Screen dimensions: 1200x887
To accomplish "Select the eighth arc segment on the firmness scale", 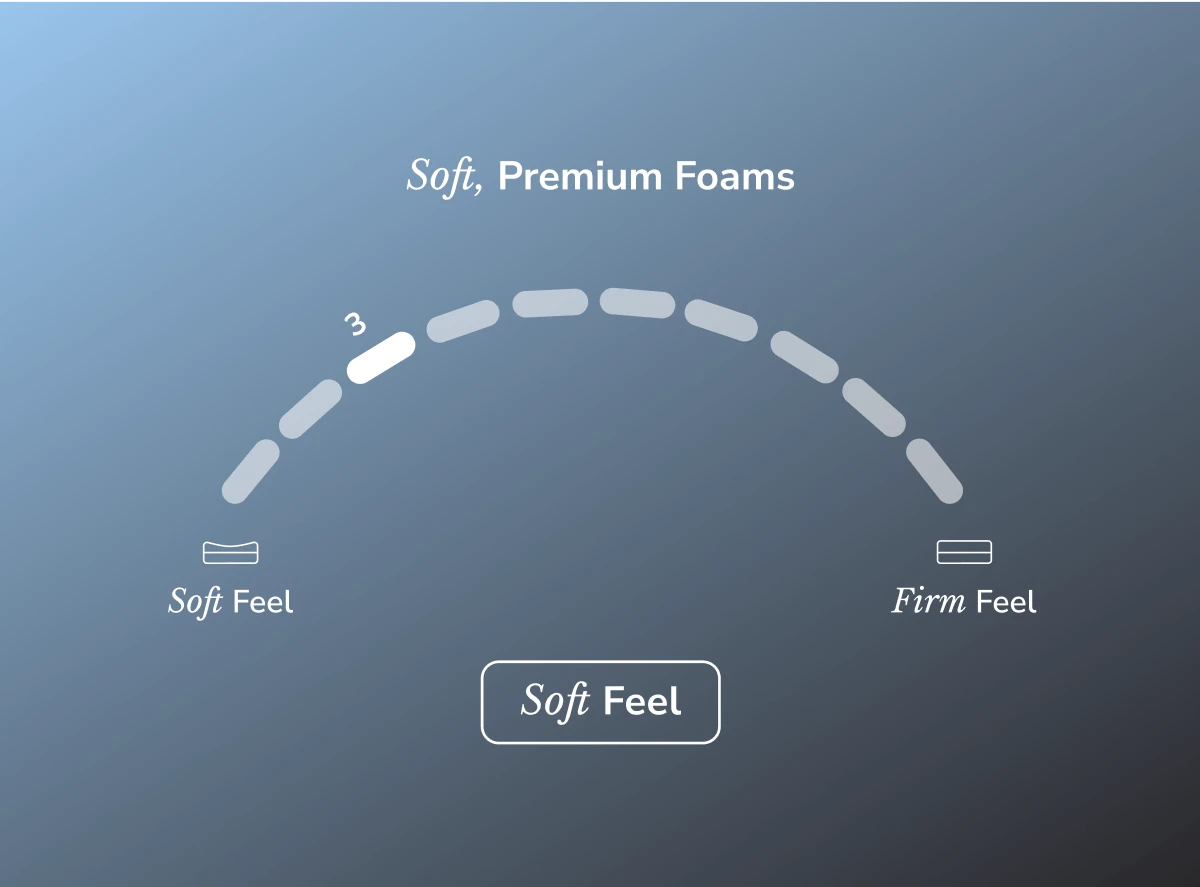I will (804, 357).
